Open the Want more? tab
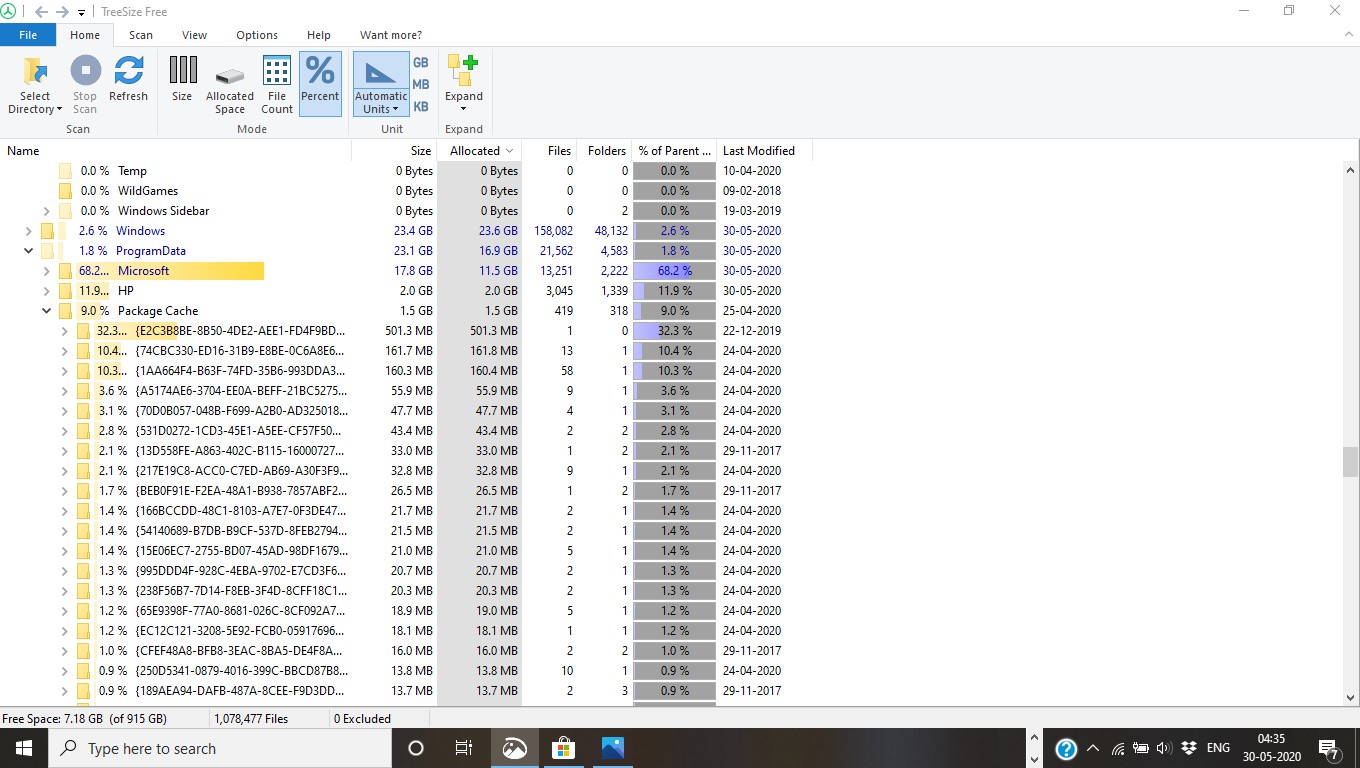 391,35
